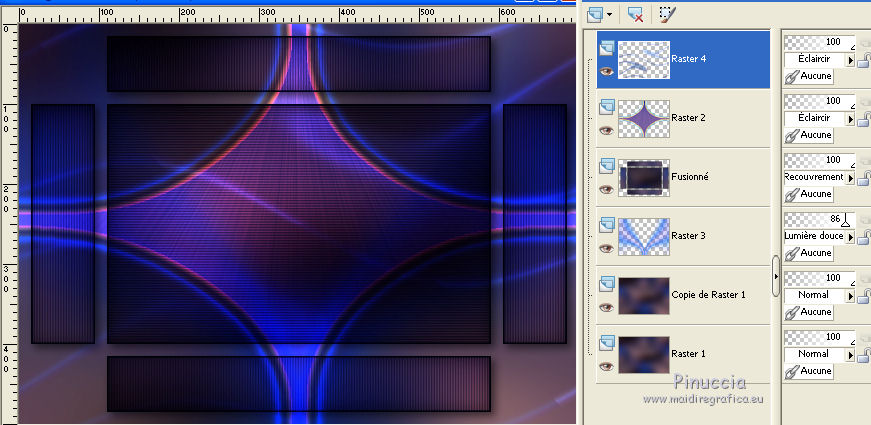
Task: Adjust Fusionné opacity slider
Action: pos(819,160)
